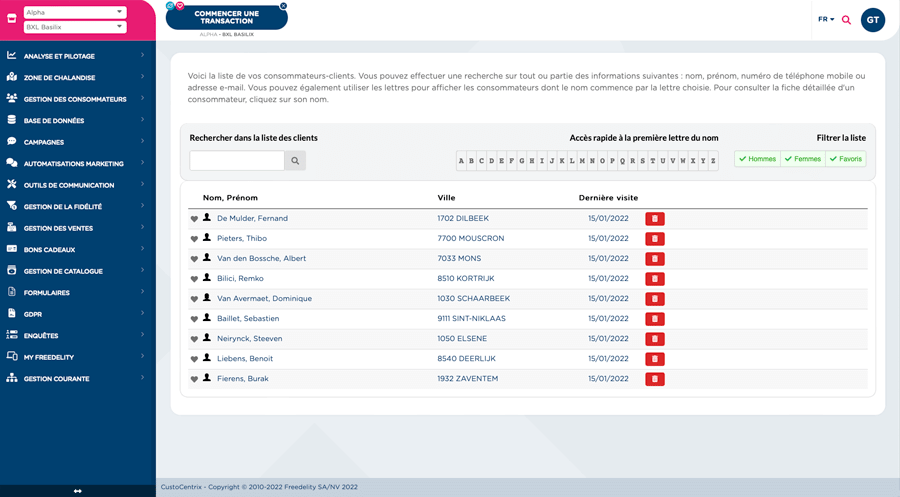Click the GT user avatar
This screenshot has height=497, width=900.
pos(873,20)
